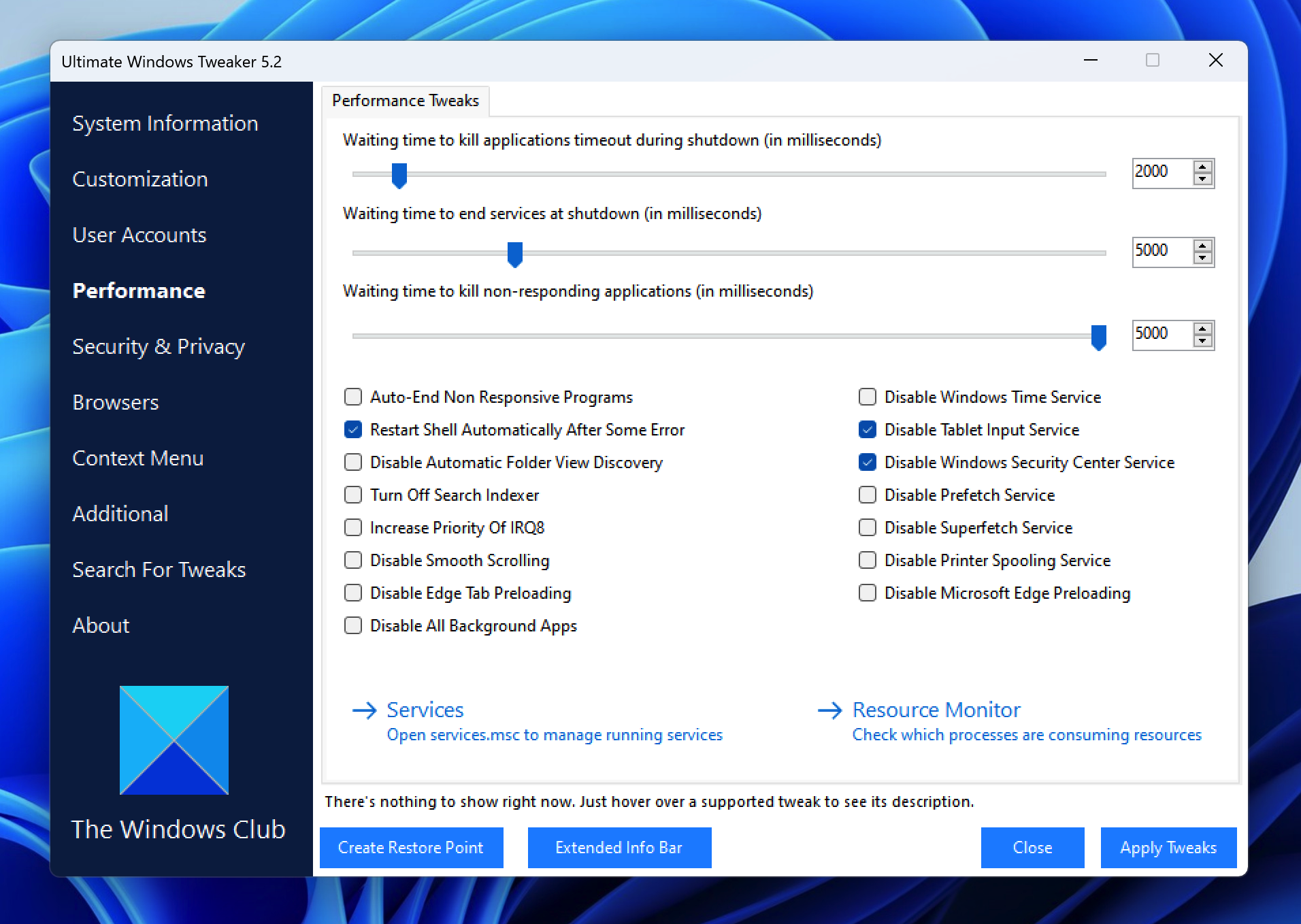
Task: Click The Windows Club logo image
Action: (174, 740)
